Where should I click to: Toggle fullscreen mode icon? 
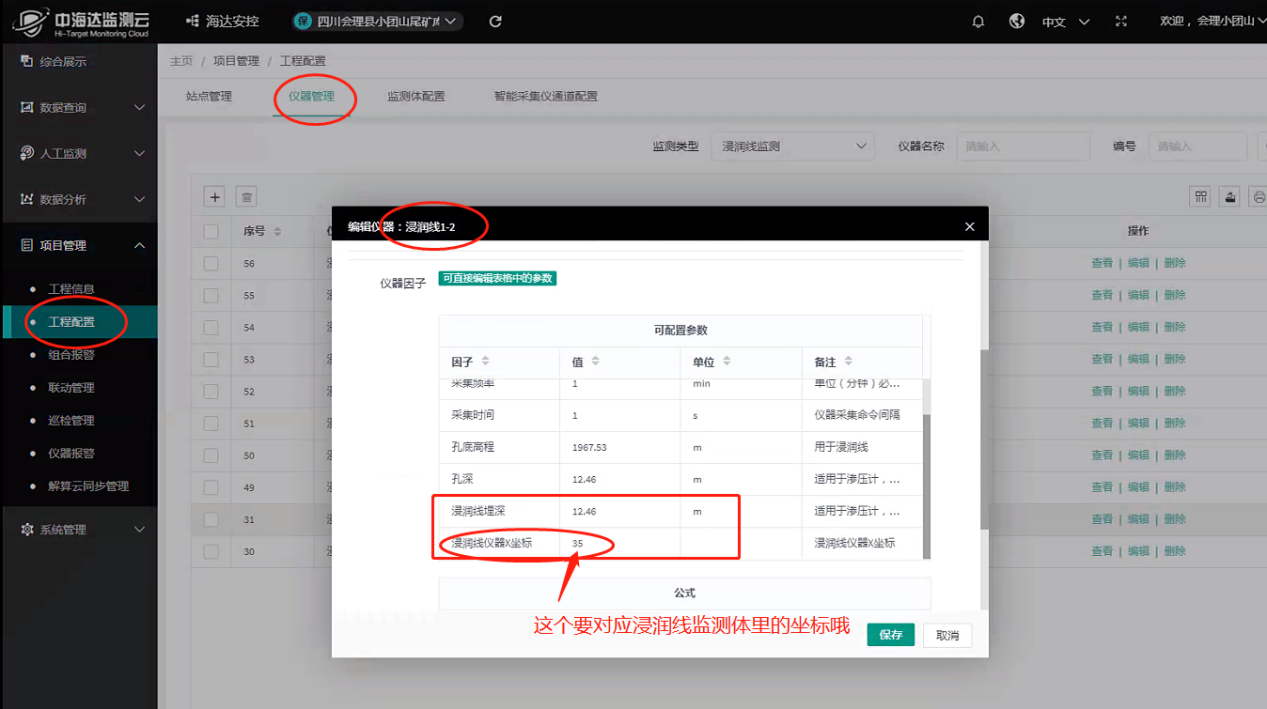click(x=1120, y=21)
